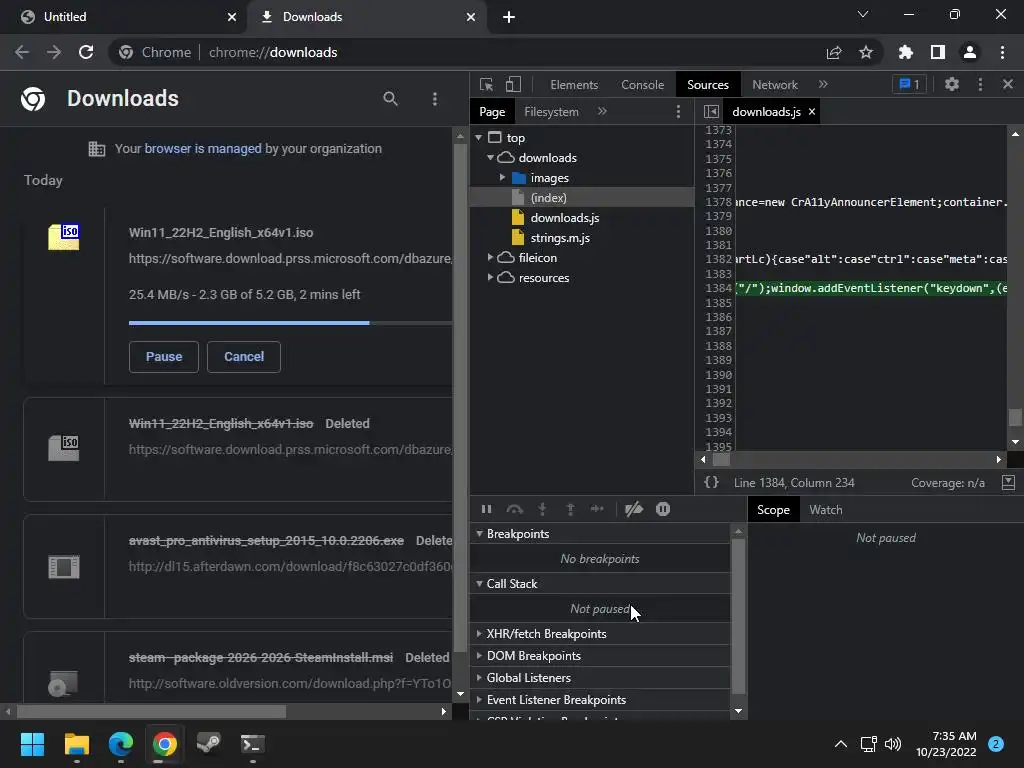Switch to the Watch tab

click(825, 510)
